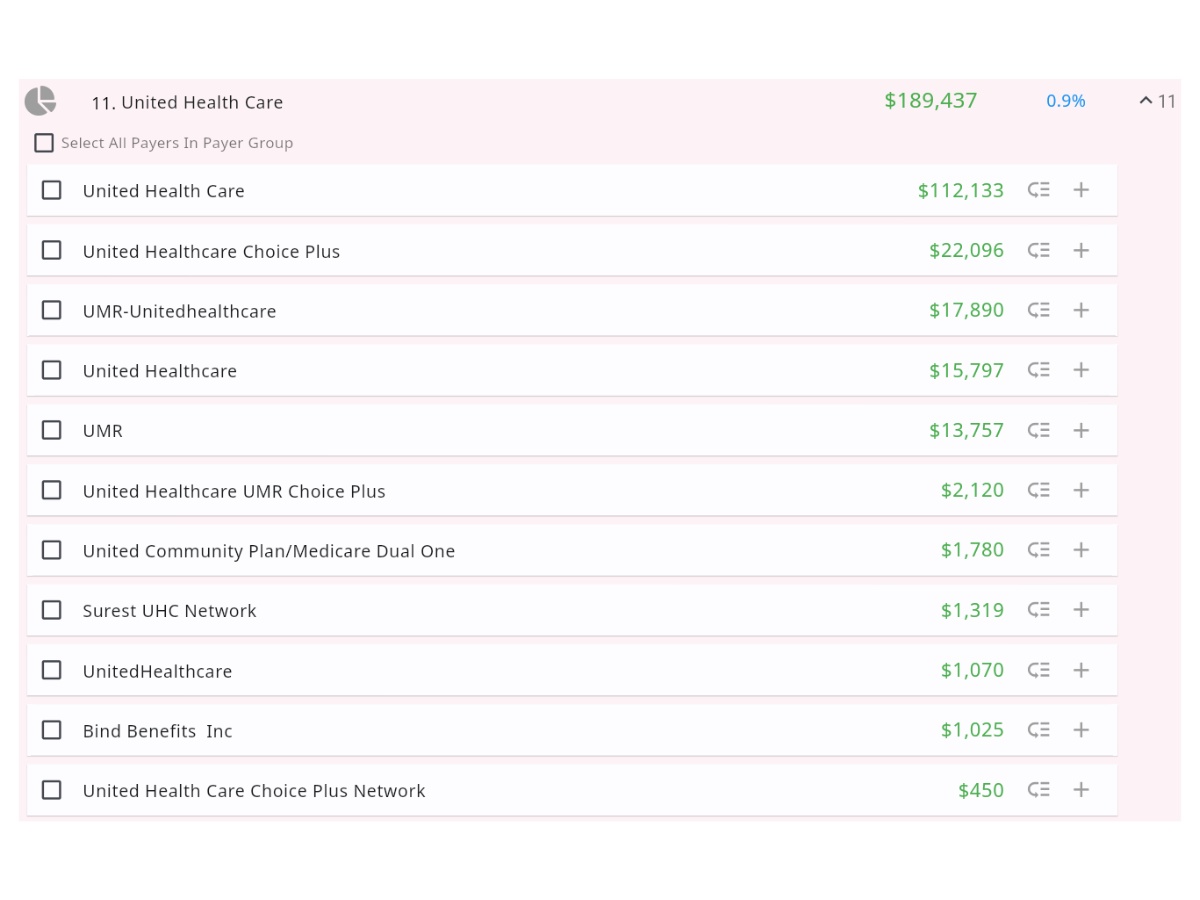The image size is (1200, 900).
Task: Click the 0.9% percentage value
Action: coord(1066,101)
